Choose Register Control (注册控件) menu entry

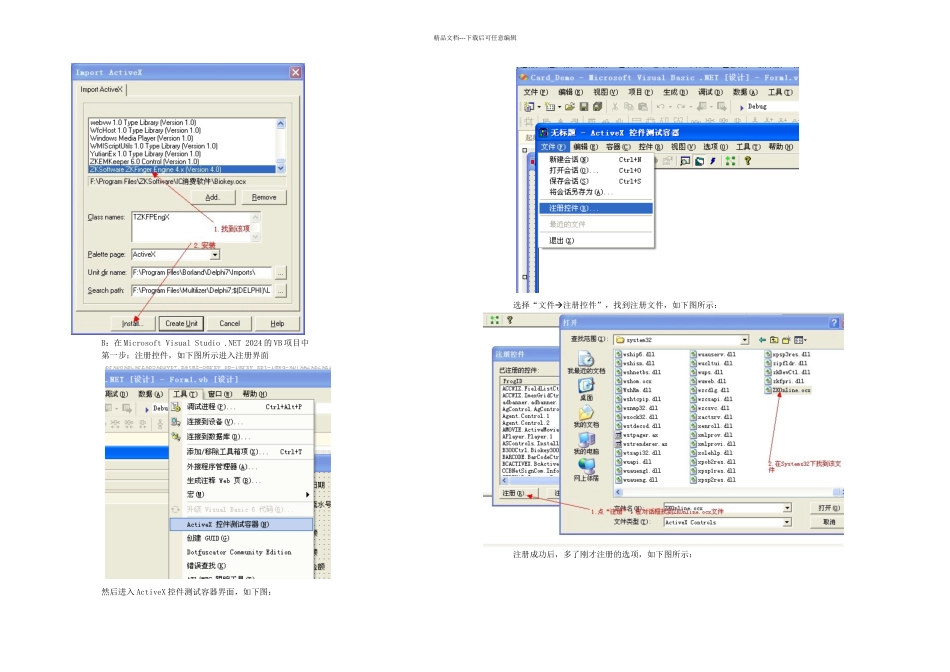click(x=596, y=208)
